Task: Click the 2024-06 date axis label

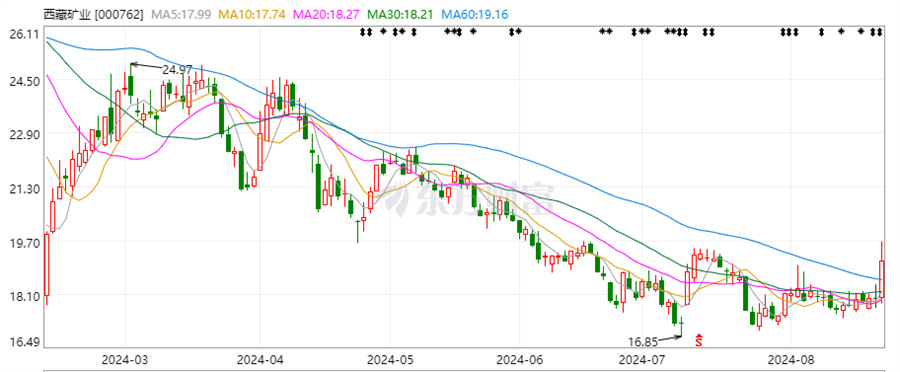Action: [x=519, y=360]
